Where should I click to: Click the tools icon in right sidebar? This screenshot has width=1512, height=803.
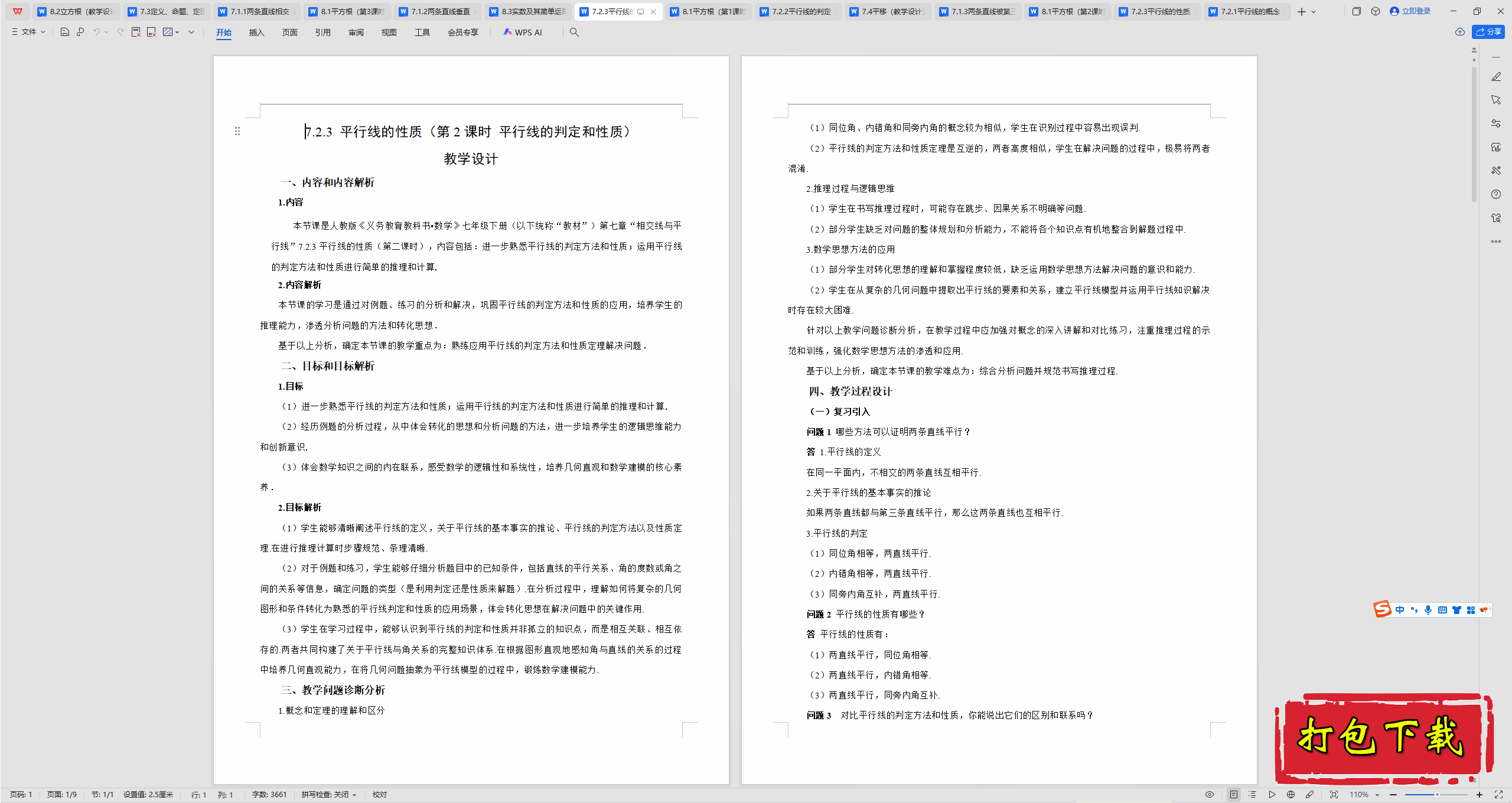[1496, 171]
